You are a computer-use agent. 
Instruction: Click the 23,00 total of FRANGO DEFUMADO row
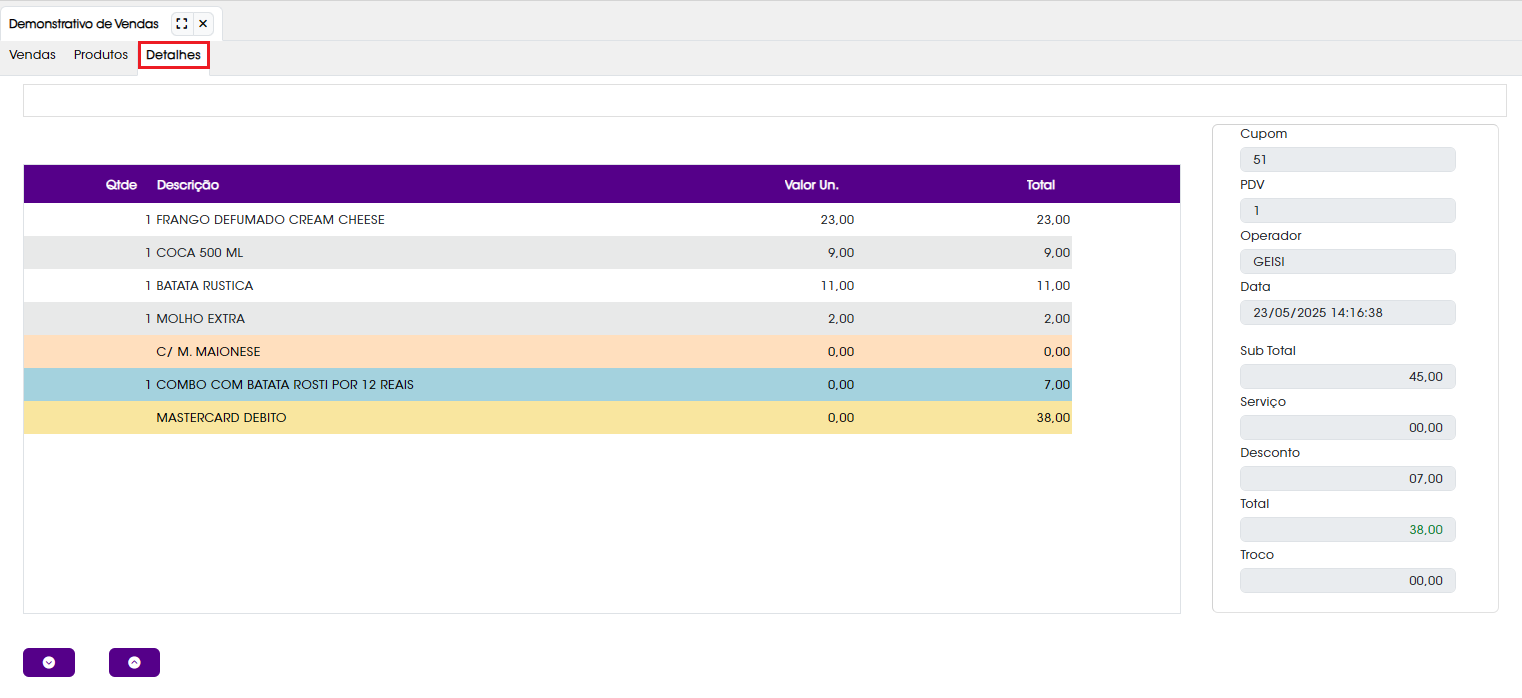[x=1053, y=220]
